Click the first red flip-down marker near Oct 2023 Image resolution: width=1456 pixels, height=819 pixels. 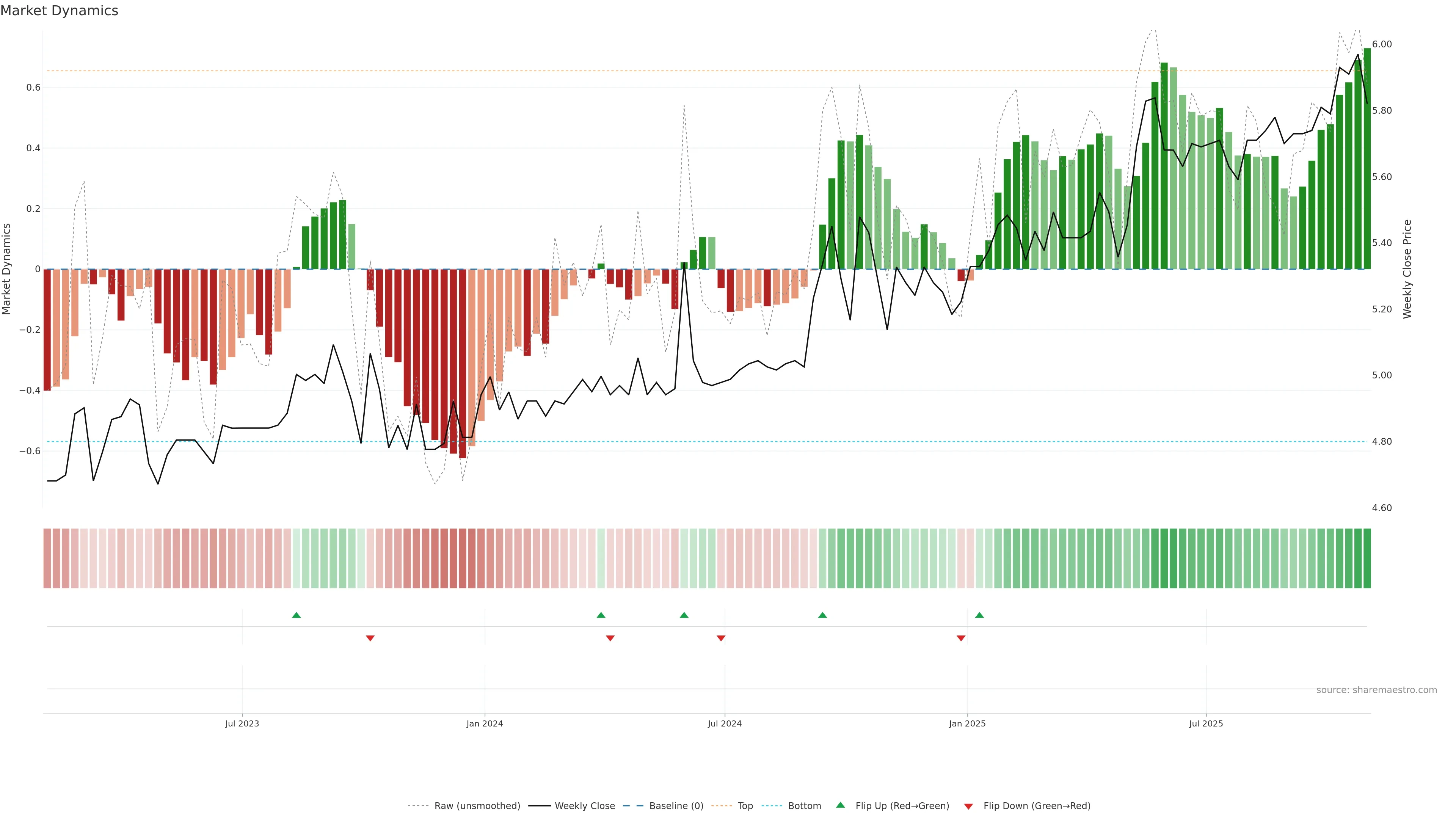pos(370,638)
